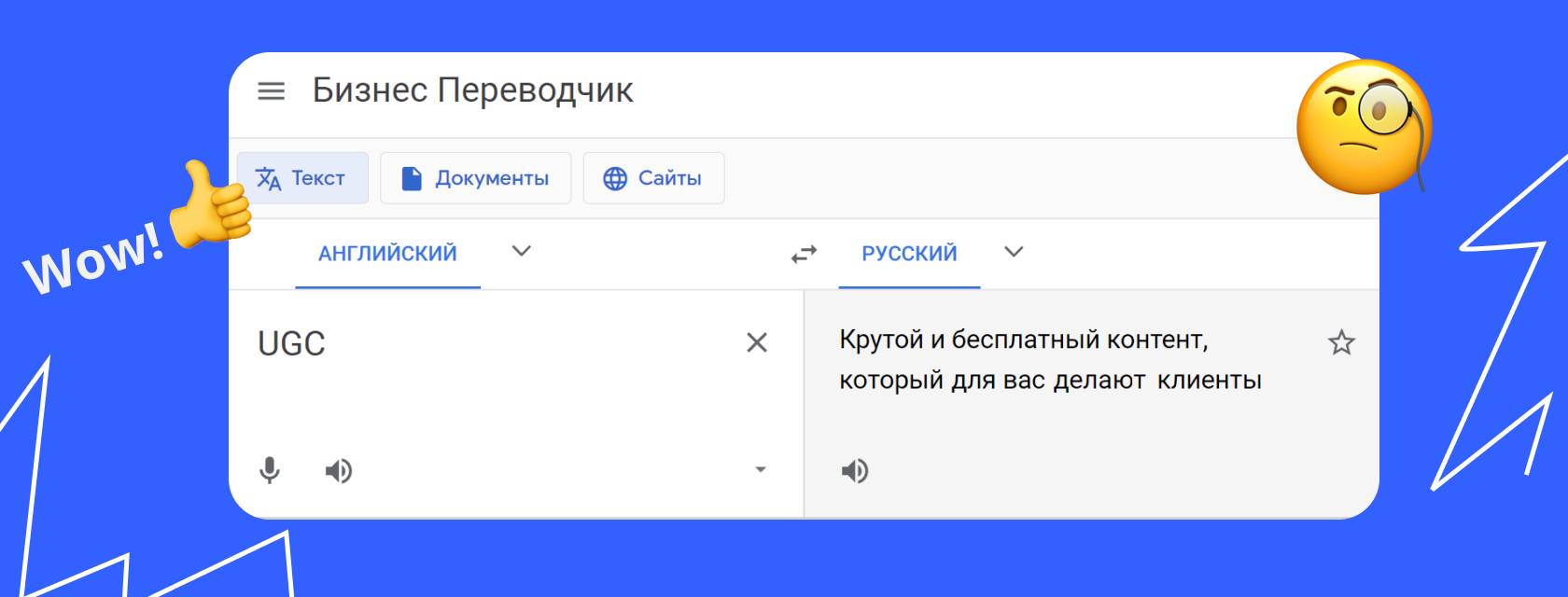Select the Текст mode button
This screenshot has height=597, width=1568.
[x=303, y=177]
